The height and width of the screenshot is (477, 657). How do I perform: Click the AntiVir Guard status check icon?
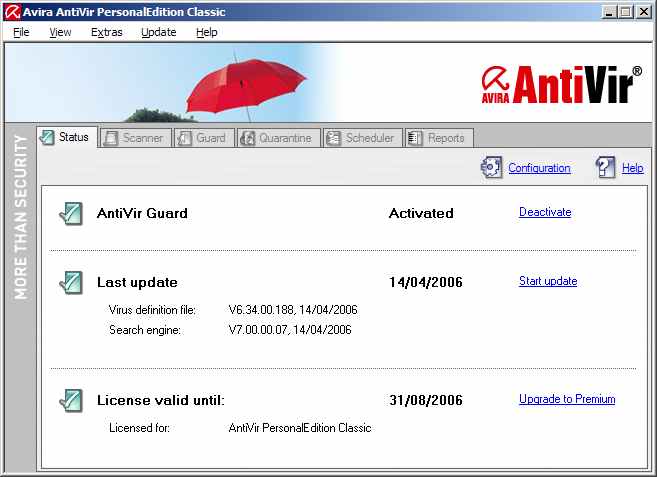click(71, 214)
